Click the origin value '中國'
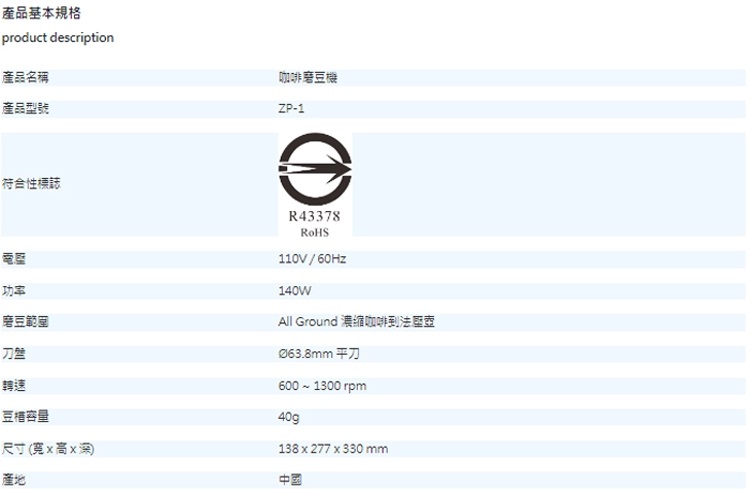Image resolution: width=750 pixels, height=489 pixels. point(290,479)
